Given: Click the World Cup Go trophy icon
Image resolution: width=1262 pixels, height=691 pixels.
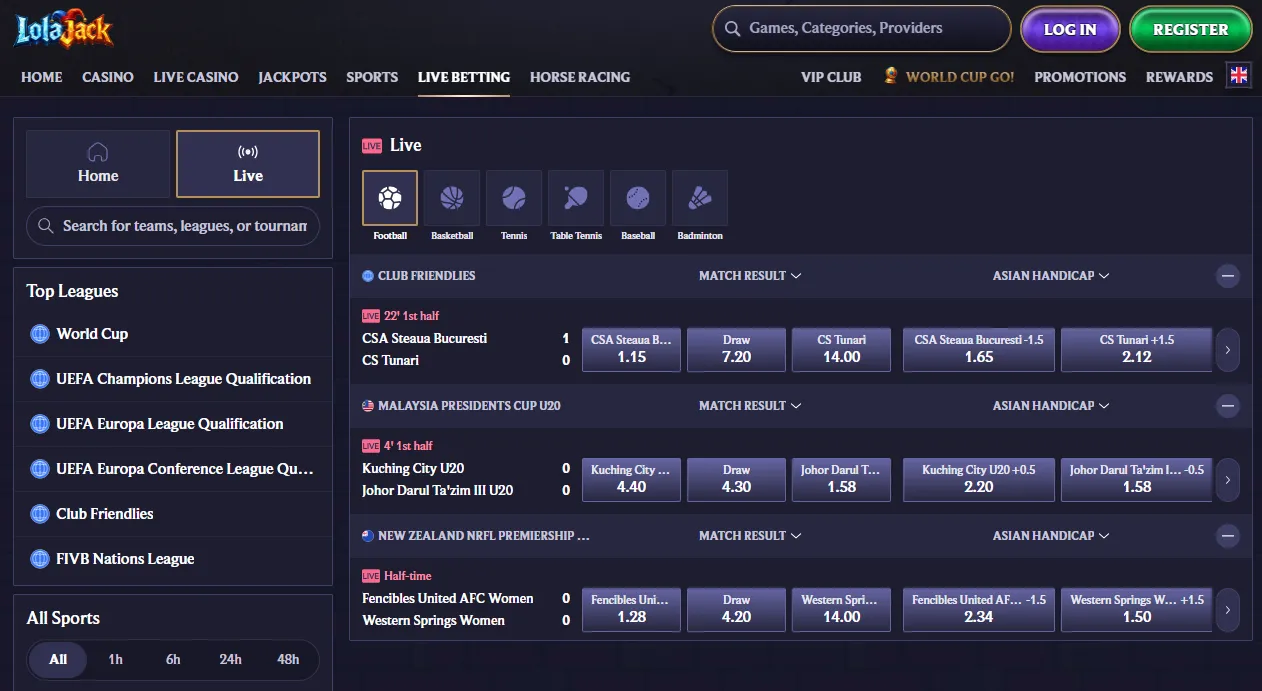Looking at the screenshot, I should [891, 76].
